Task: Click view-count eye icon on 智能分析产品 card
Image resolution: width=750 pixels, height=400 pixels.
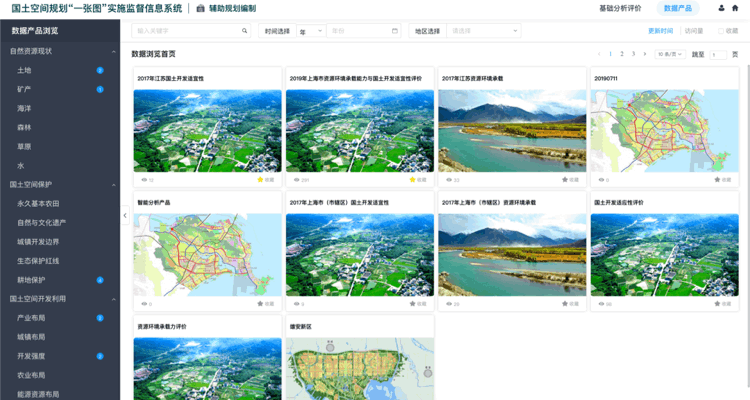Action: coord(144,304)
